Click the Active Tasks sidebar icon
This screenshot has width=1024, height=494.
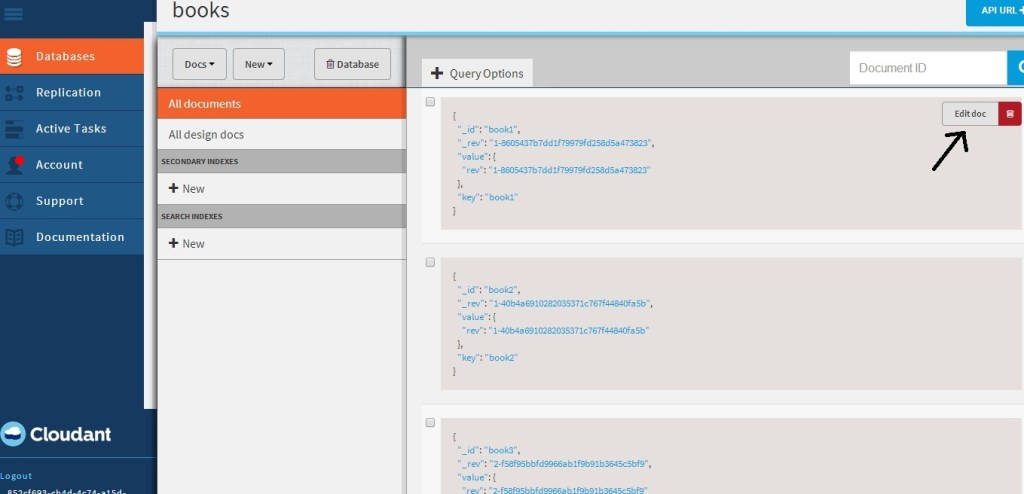(x=14, y=129)
